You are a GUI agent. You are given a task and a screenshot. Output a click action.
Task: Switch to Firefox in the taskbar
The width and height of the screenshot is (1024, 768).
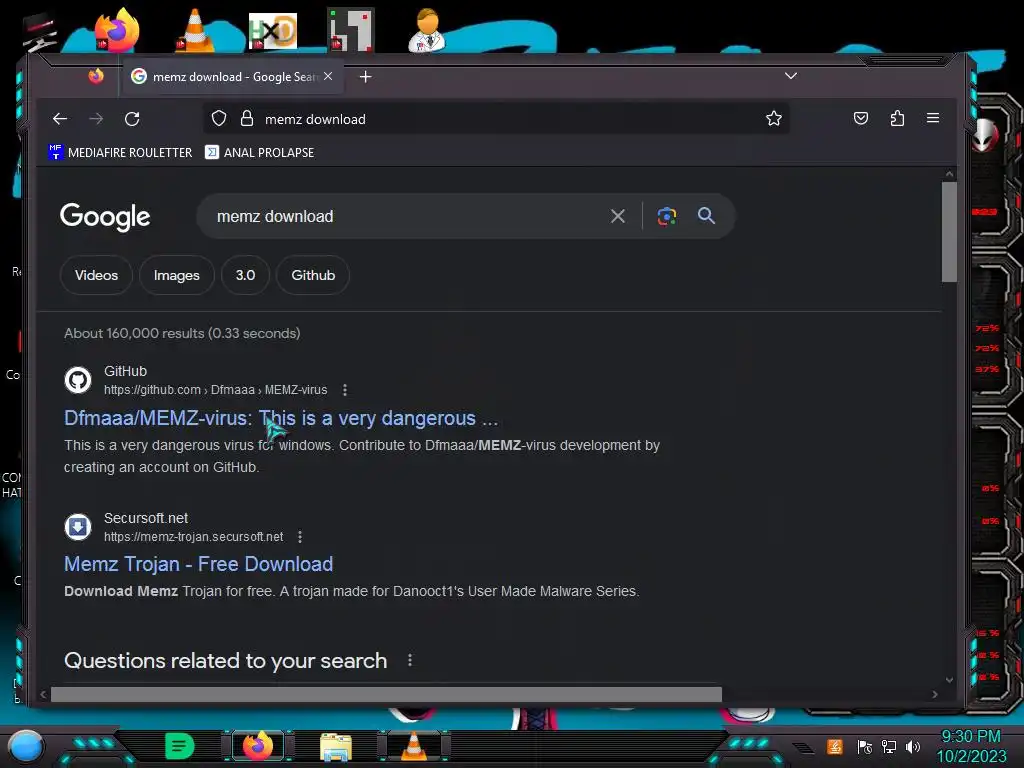[258, 746]
